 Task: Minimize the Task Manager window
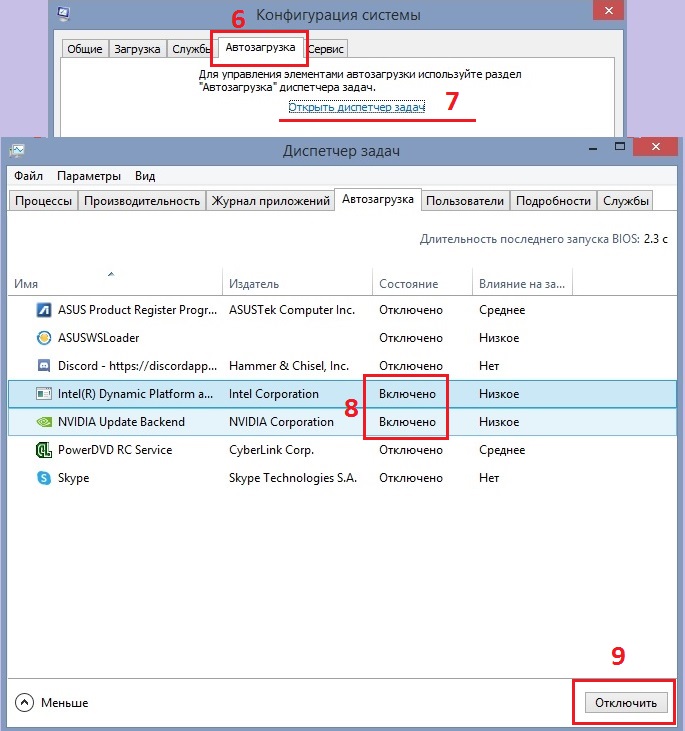point(593,147)
